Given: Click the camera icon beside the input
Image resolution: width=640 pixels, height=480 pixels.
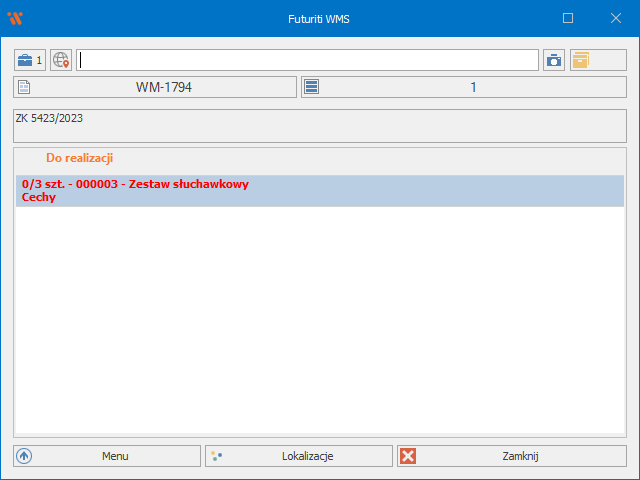Looking at the screenshot, I should point(554,60).
